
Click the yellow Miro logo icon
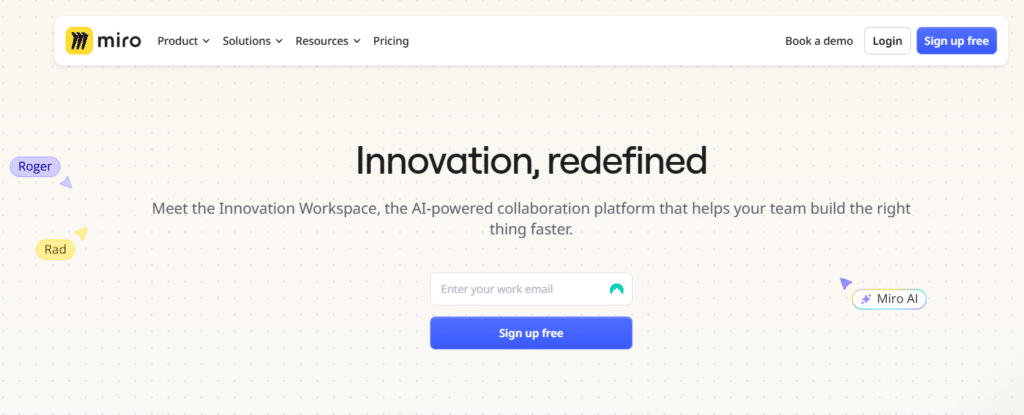click(x=79, y=41)
